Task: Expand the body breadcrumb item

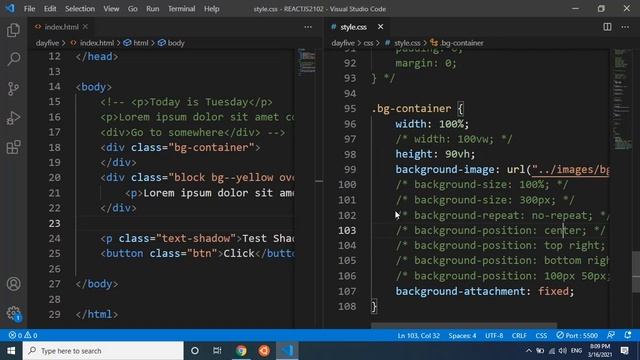Action: coord(171,43)
